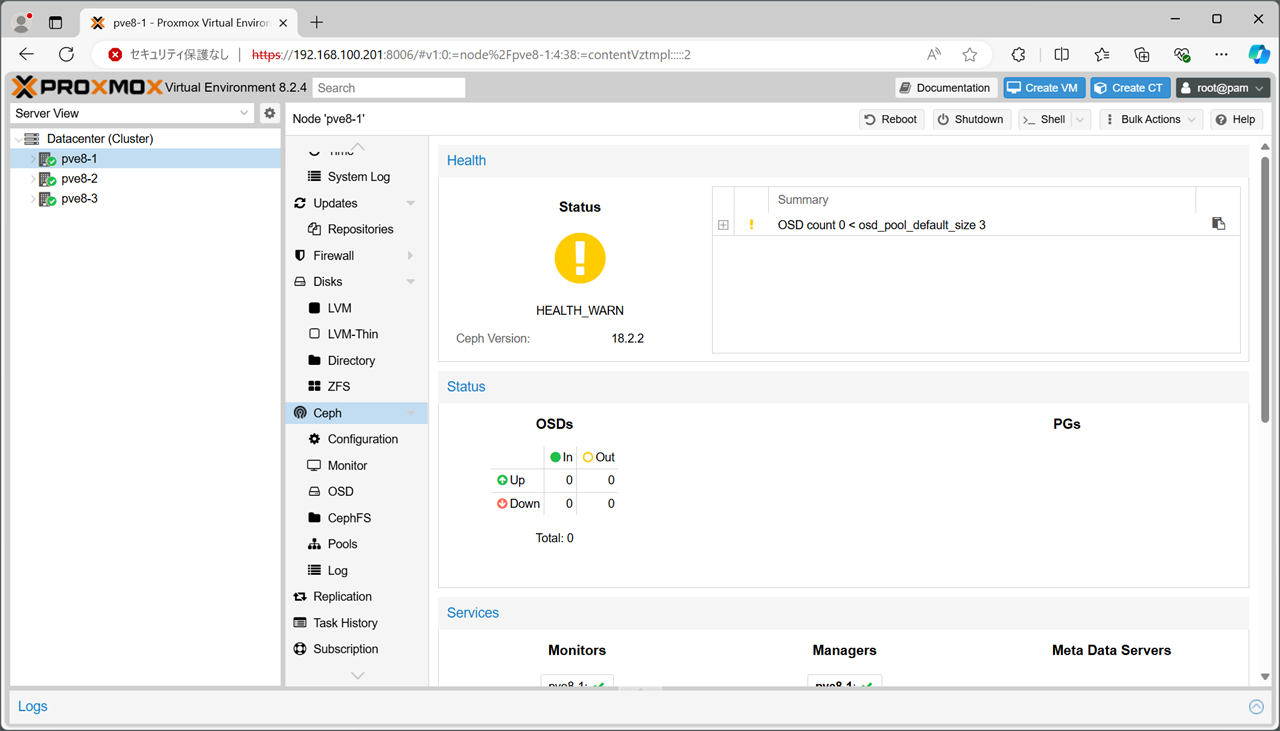The image size is (1280, 731).
Task: Open the Bulk Actions dropdown
Action: click(1150, 119)
